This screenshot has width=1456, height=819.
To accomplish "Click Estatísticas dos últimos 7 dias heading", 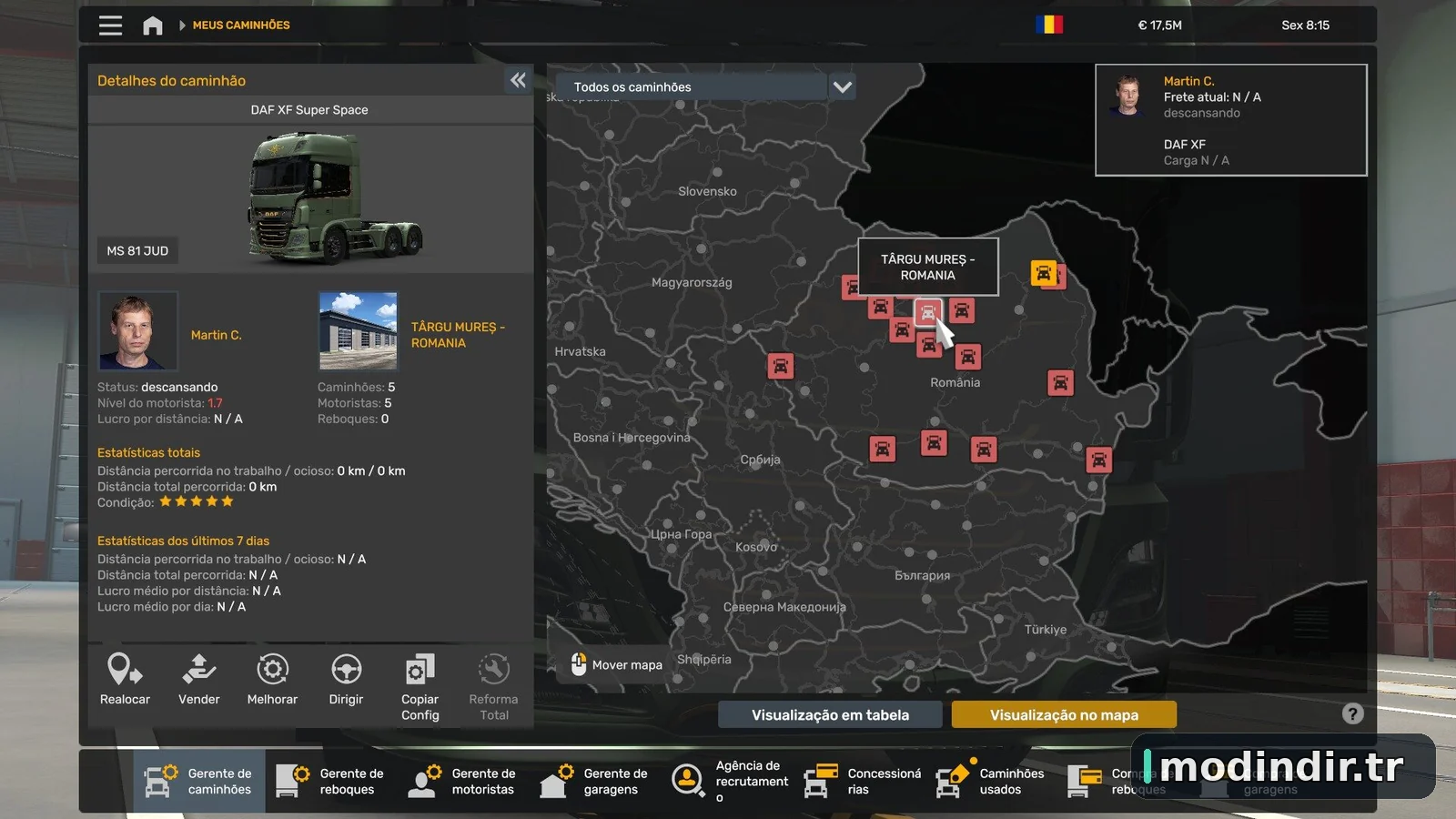I will point(183,541).
